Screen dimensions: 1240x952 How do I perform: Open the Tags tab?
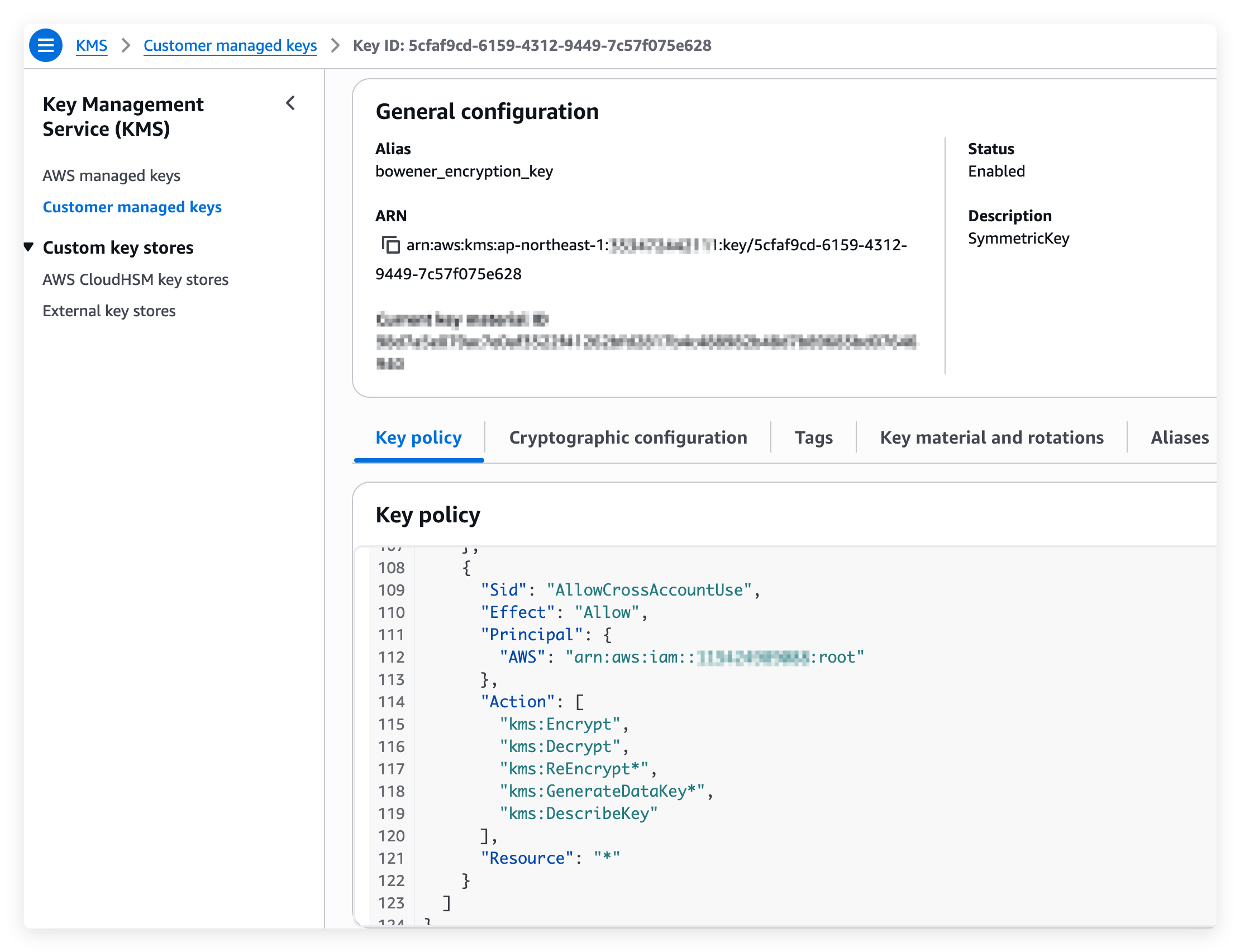(813, 437)
